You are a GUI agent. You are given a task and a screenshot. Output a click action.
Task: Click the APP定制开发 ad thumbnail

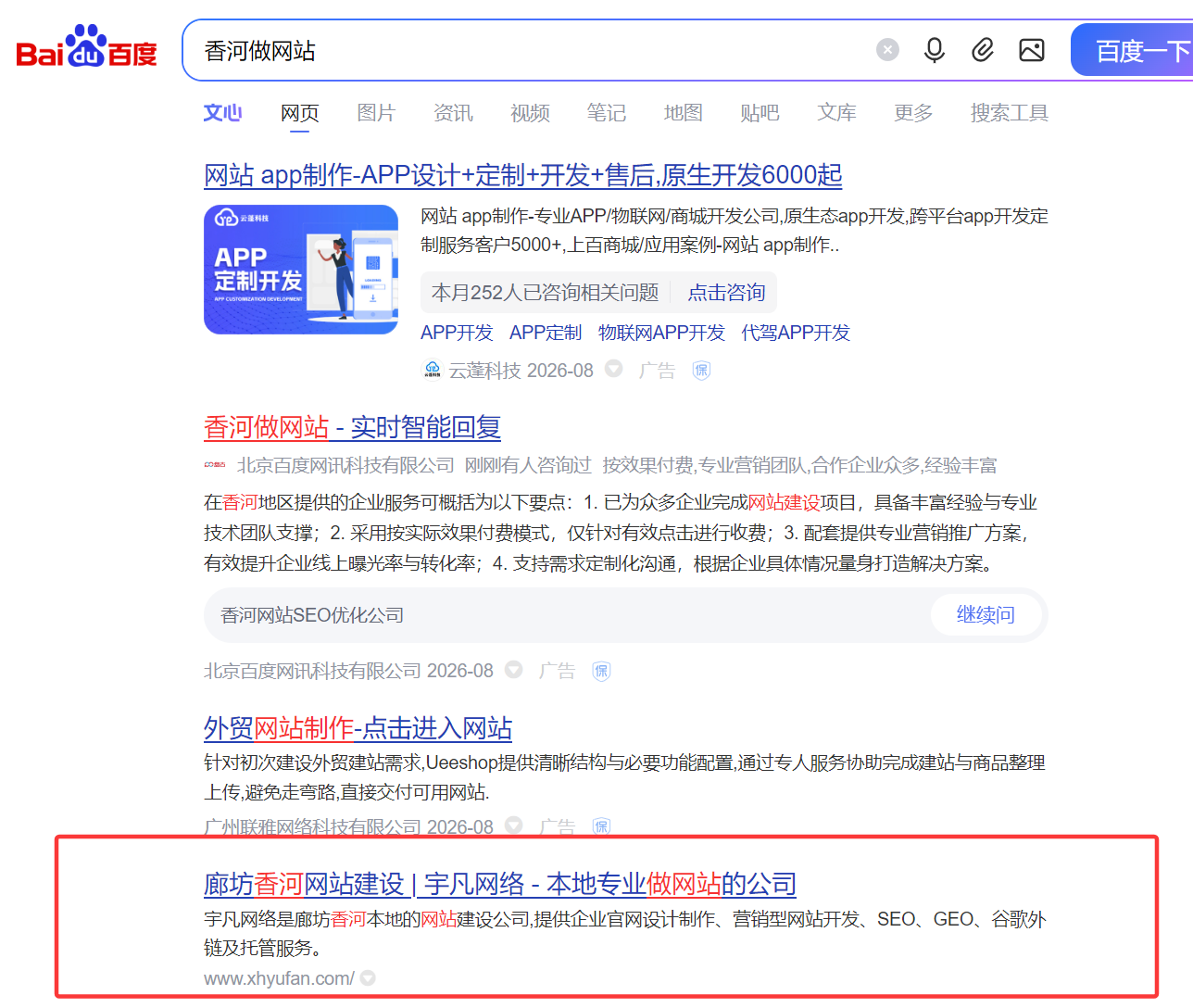coord(301,270)
